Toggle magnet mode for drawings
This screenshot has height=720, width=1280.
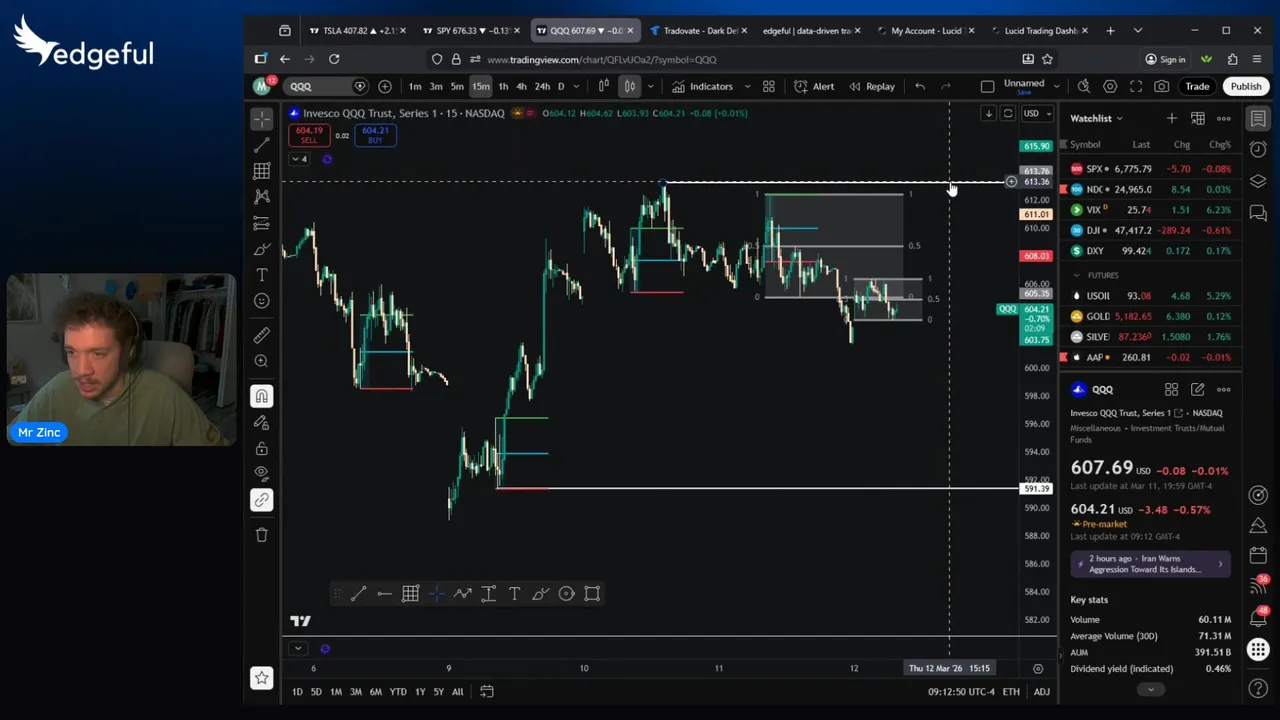[262, 396]
